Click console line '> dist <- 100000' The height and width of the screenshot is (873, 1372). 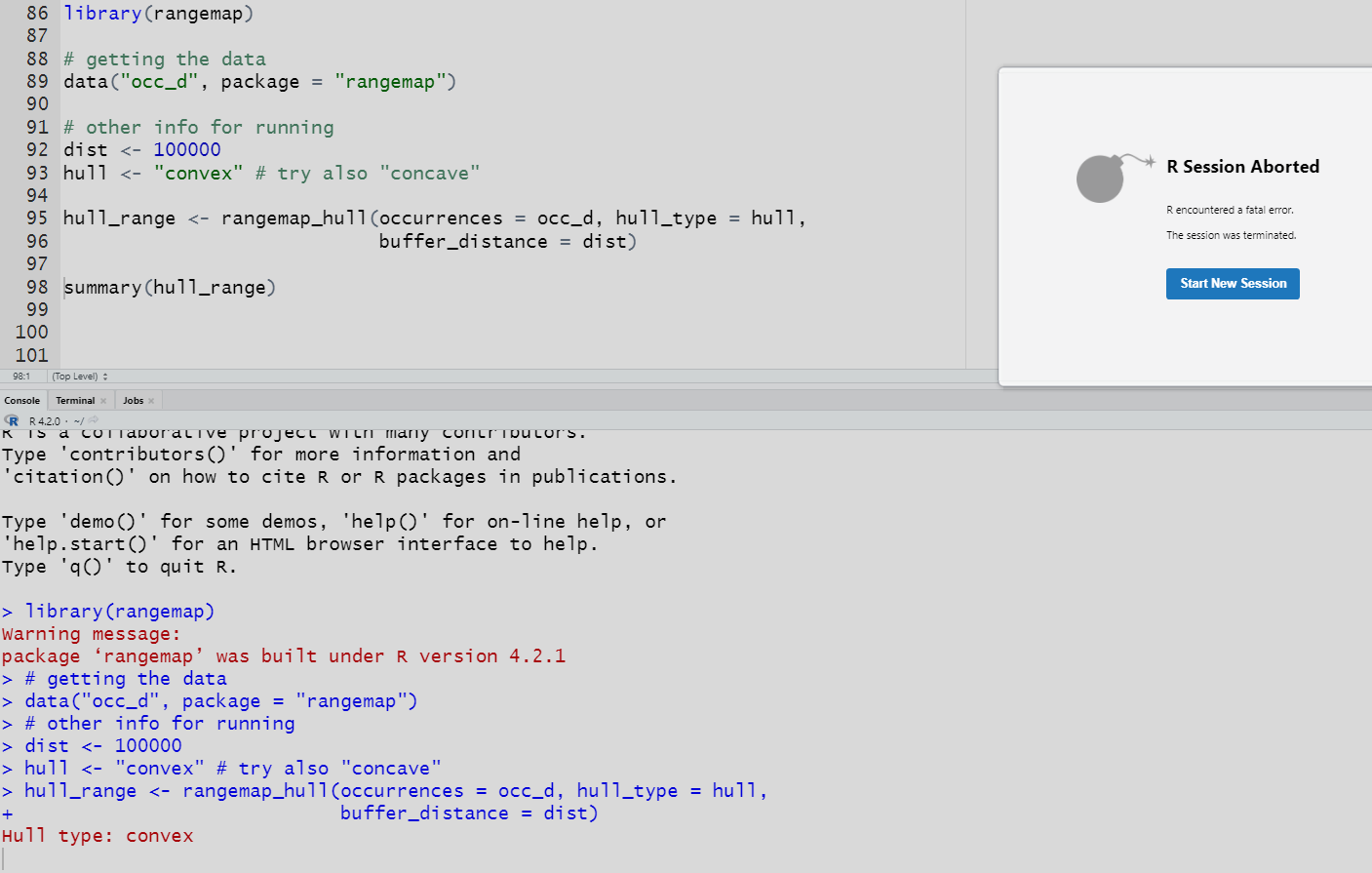click(x=92, y=746)
